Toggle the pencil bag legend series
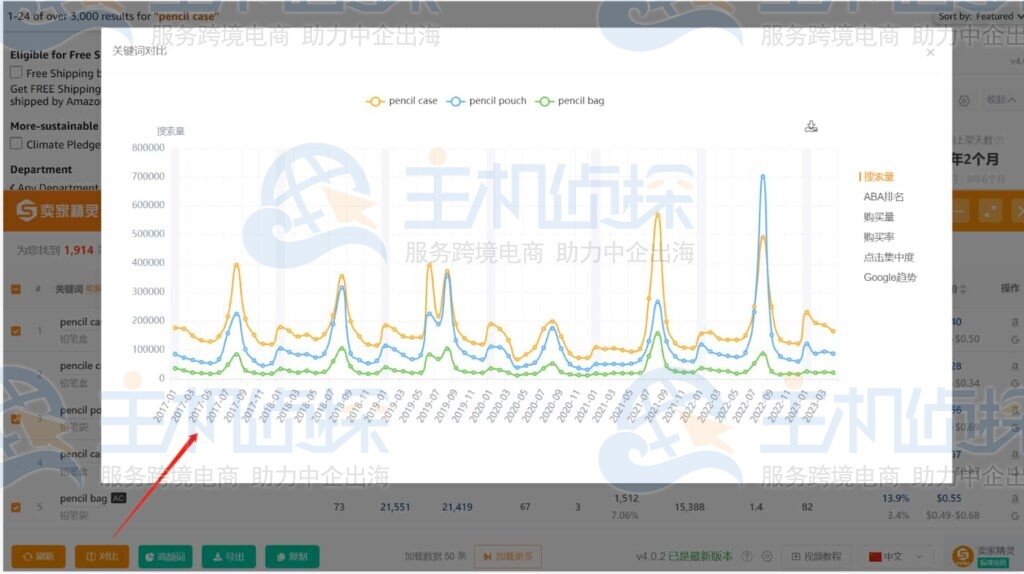Screen dimensions: 1024x574 (x=570, y=101)
